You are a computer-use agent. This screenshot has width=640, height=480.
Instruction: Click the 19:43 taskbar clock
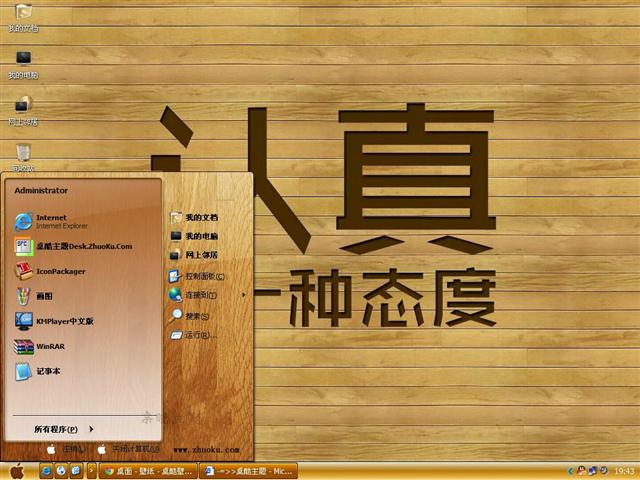tap(624, 471)
